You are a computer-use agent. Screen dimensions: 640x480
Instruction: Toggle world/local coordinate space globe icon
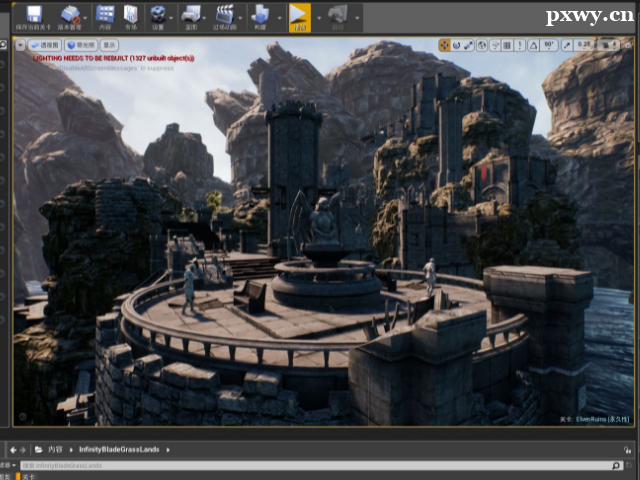point(482,45)
